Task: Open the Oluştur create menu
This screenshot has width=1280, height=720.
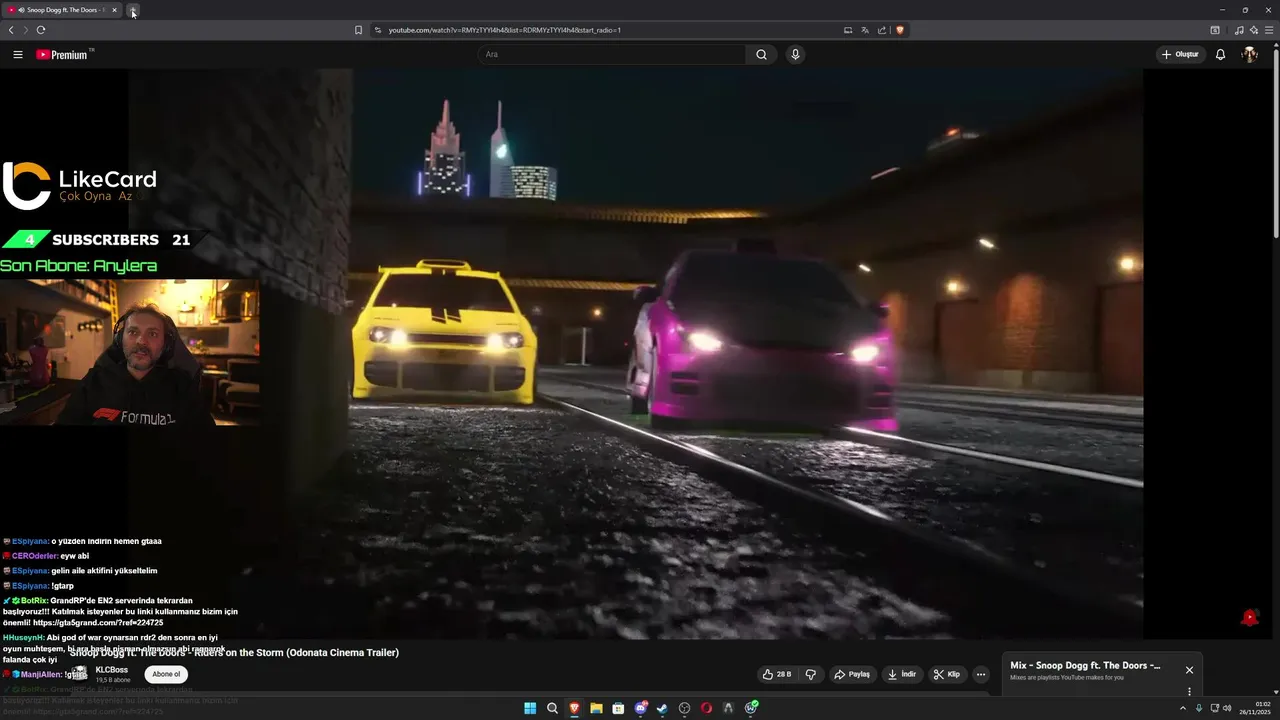Action: [x=1180, y=54]
